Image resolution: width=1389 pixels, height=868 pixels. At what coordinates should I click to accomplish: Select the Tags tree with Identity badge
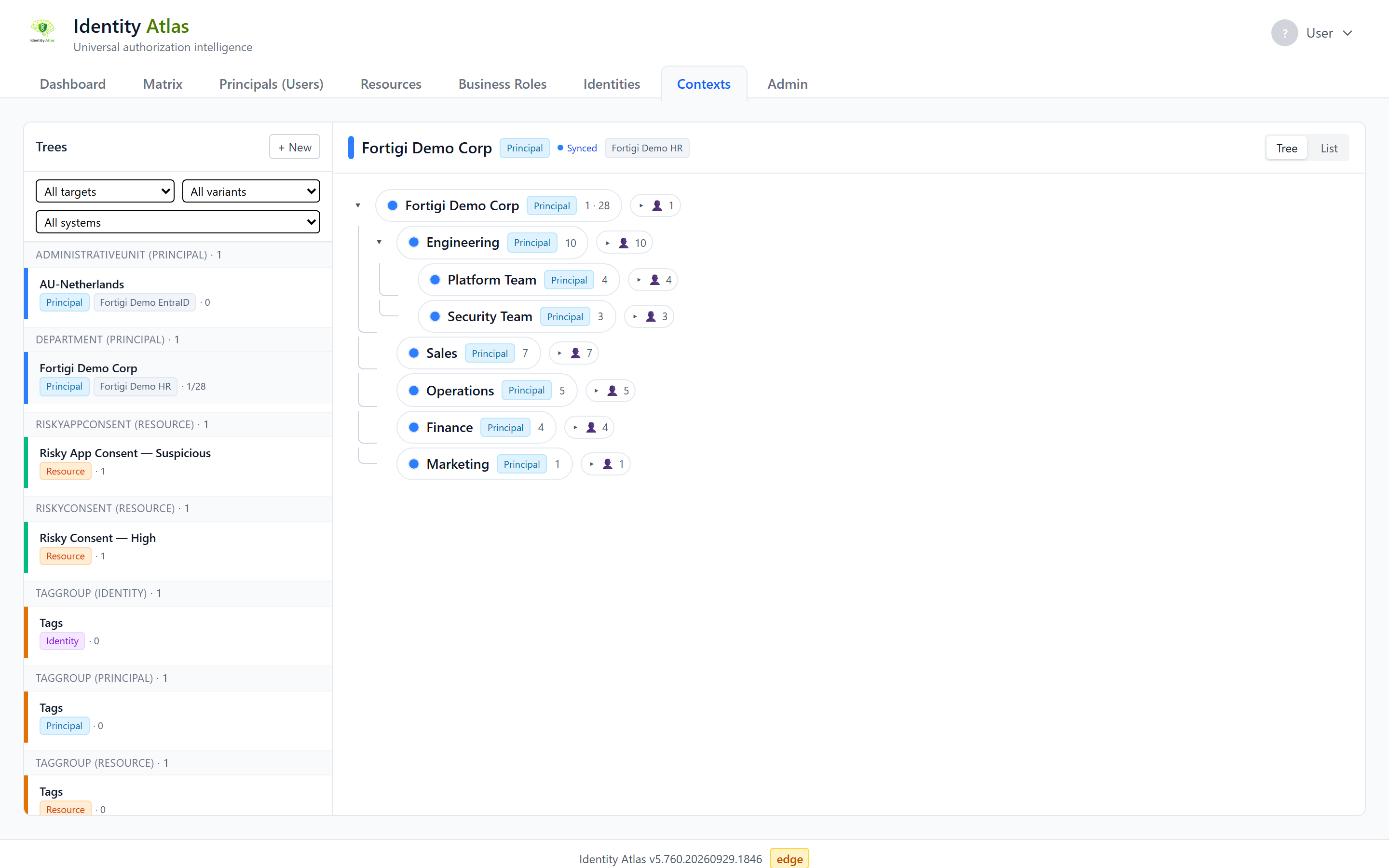[178, 632]
